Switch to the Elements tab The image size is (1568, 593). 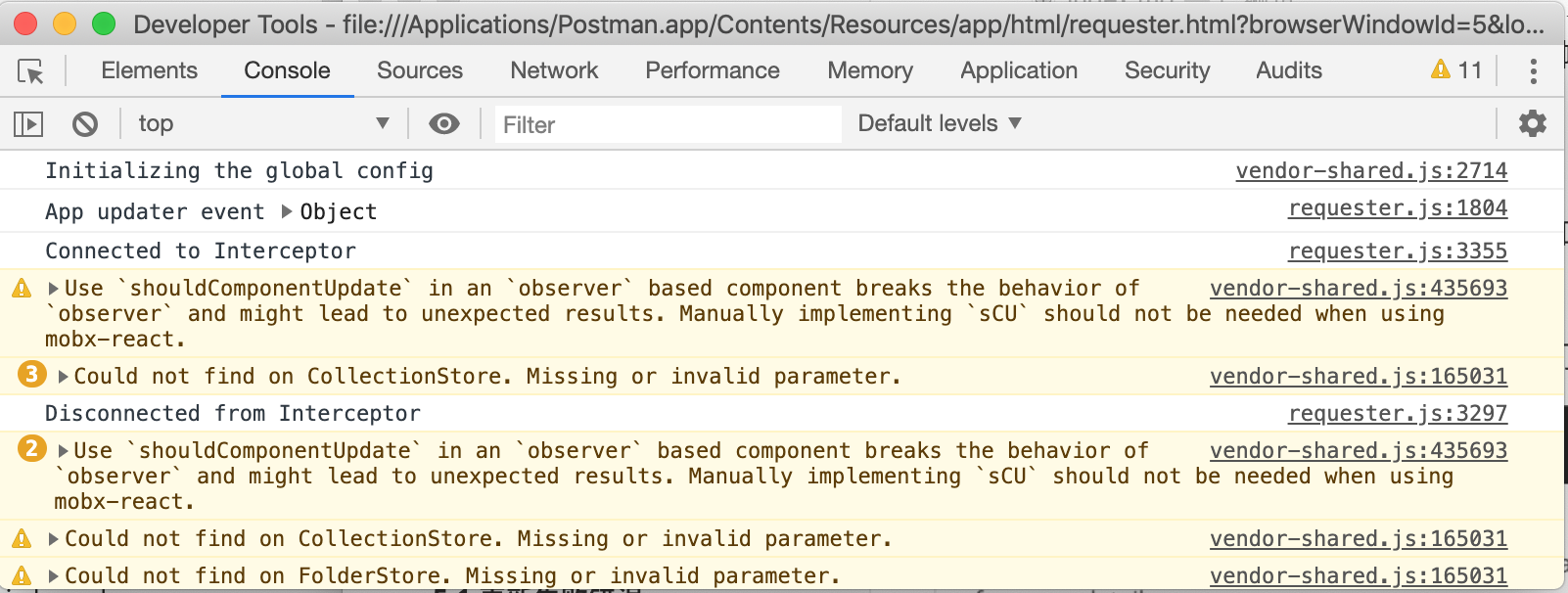(x=150, y=70)
